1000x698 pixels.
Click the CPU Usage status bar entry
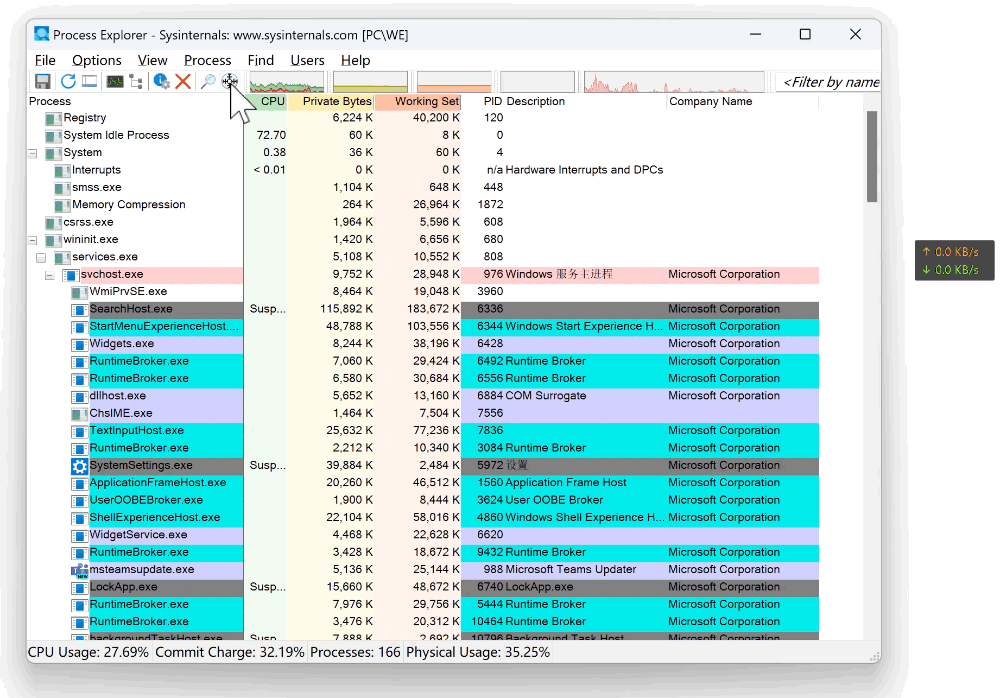pos(88,653)
